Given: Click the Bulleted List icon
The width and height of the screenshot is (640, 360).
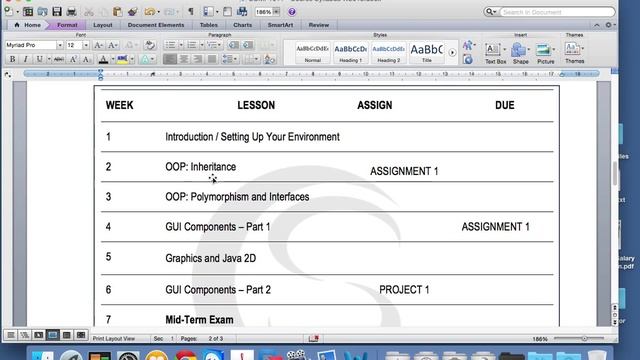Looking at the screenshot, I should click(x=170, y=45).
